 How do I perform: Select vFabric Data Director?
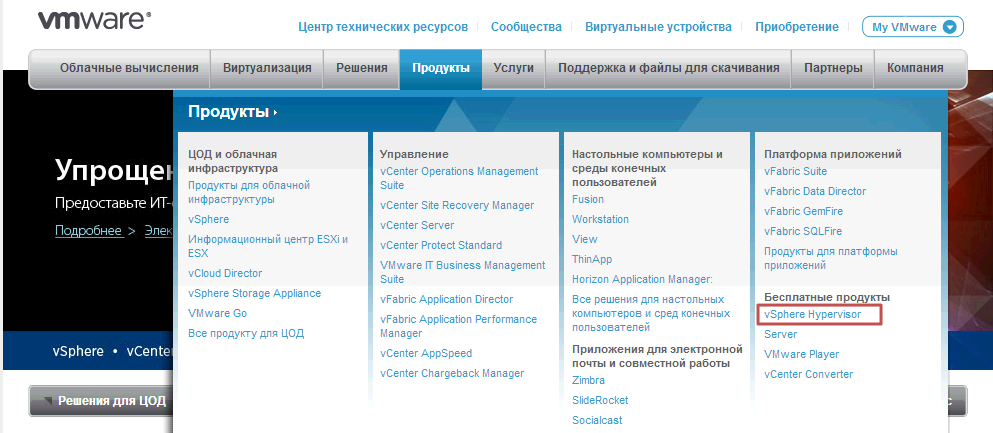815,191
